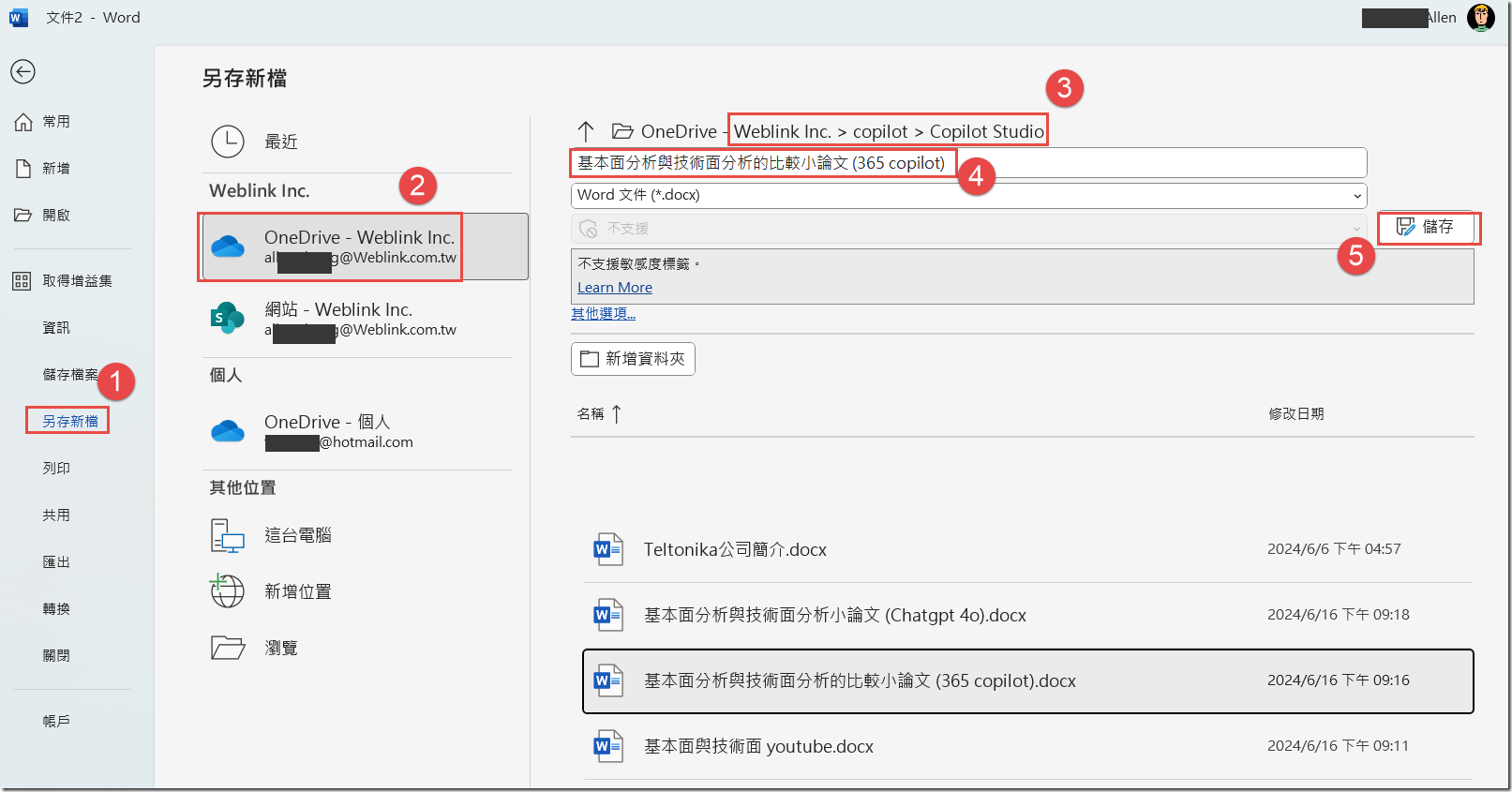
Task: Select Teltonika公司簡介.docx file
Action: [1028, 550]
